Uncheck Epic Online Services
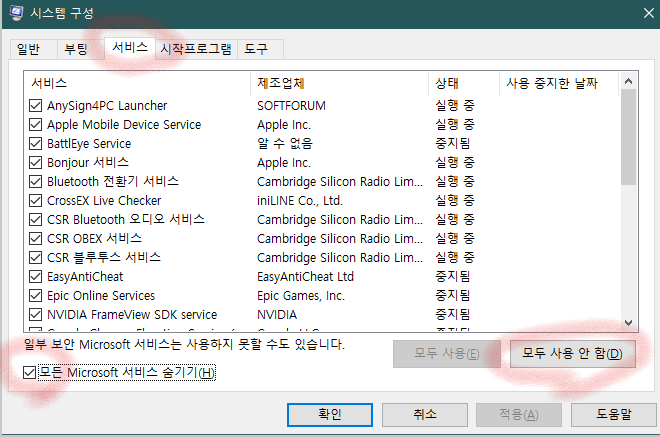This screenshot has height=437, width=660. coord(35,296)
